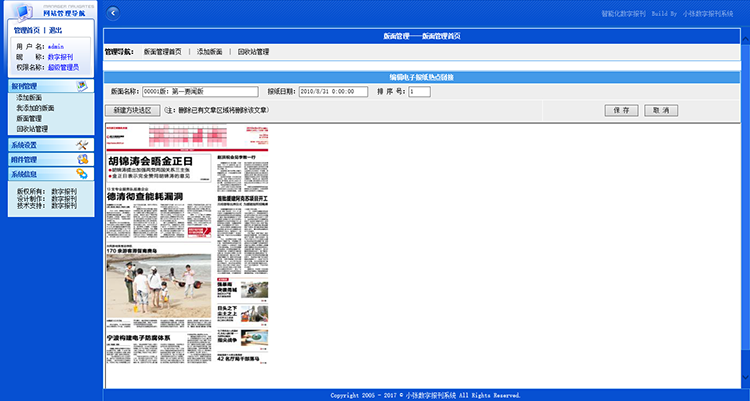
Task: Open 我添加的版面 in the sidebar
Action: (x=35, y=108)
